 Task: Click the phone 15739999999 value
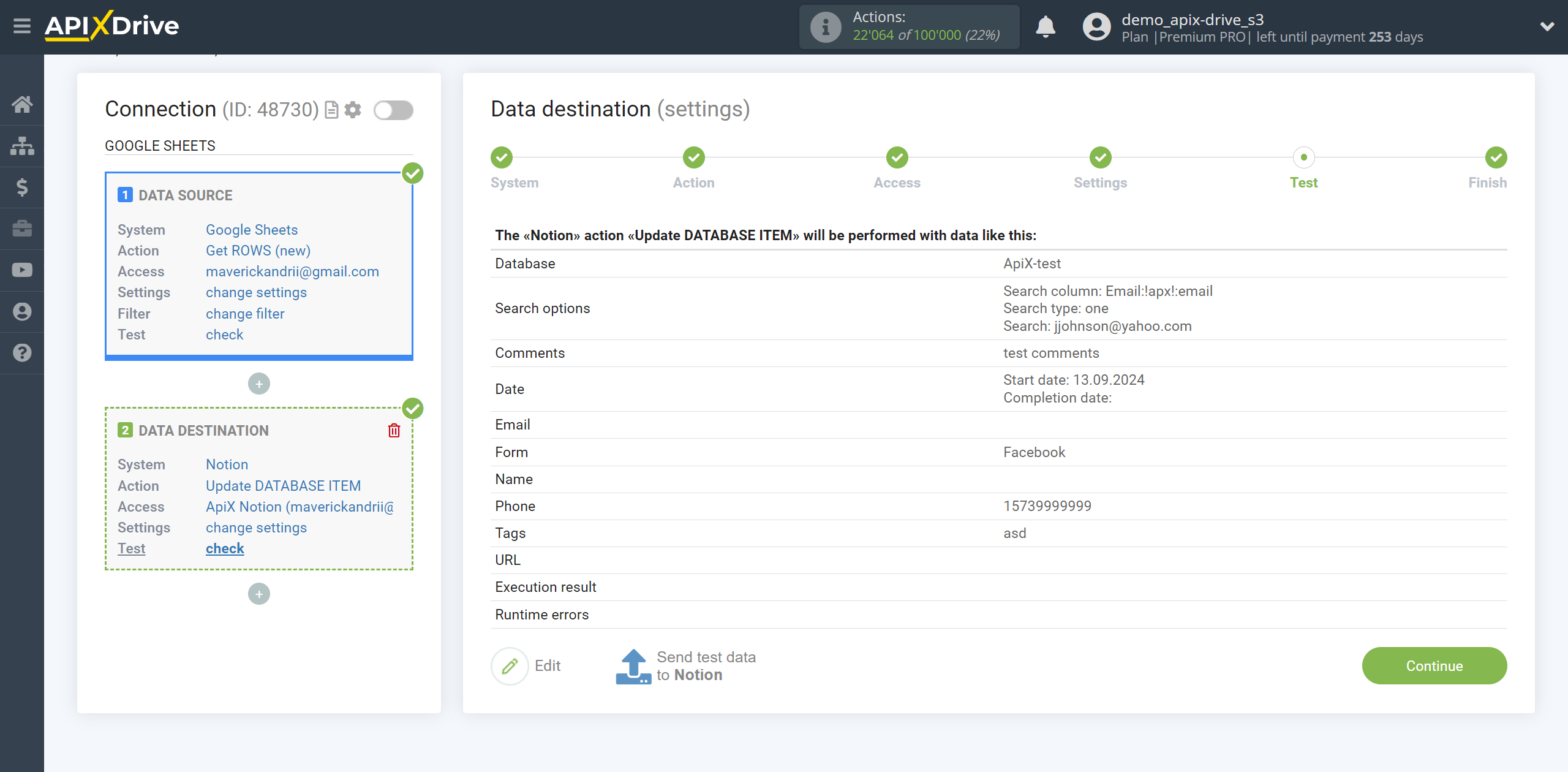point(1047,506)
